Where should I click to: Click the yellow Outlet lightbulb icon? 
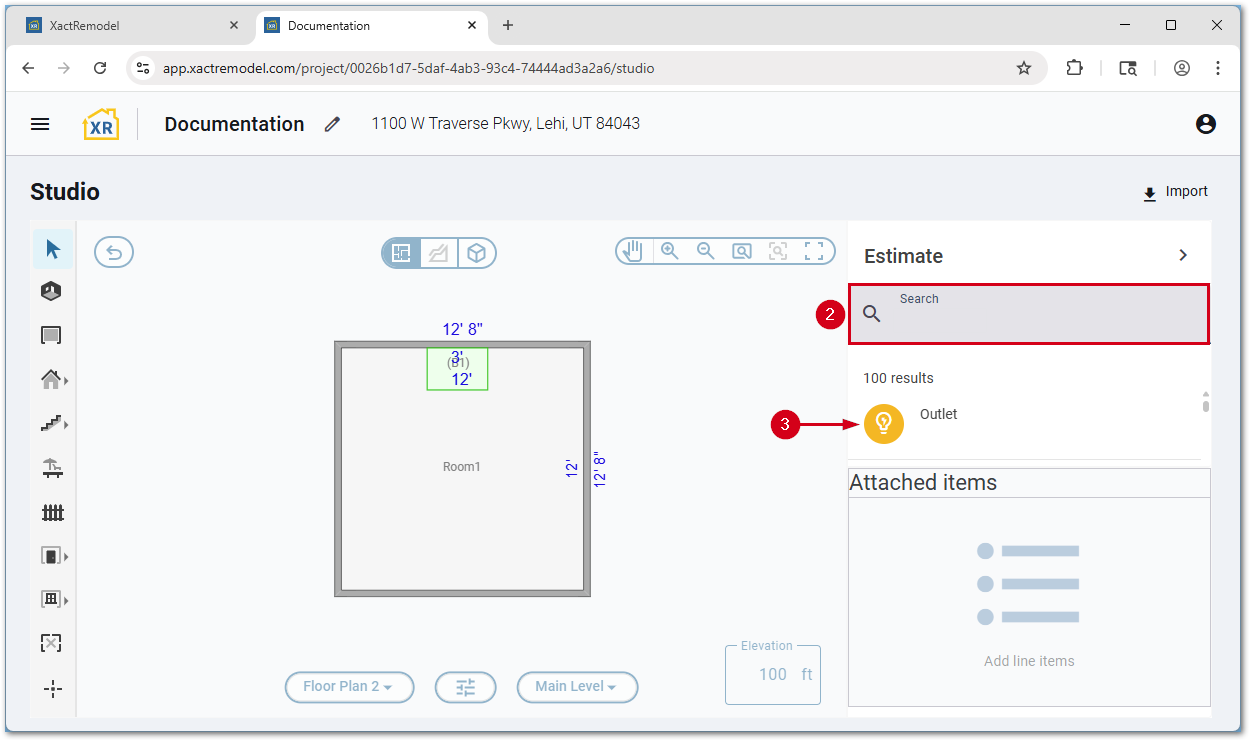tap(883, 423)
